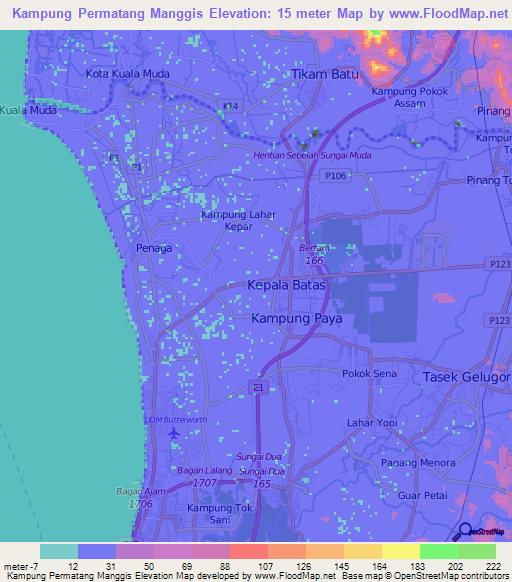The height and width of the screenshot is (582, 512).
Task: Click the Lahar Yooi label
Action: [x=372, y=423]
